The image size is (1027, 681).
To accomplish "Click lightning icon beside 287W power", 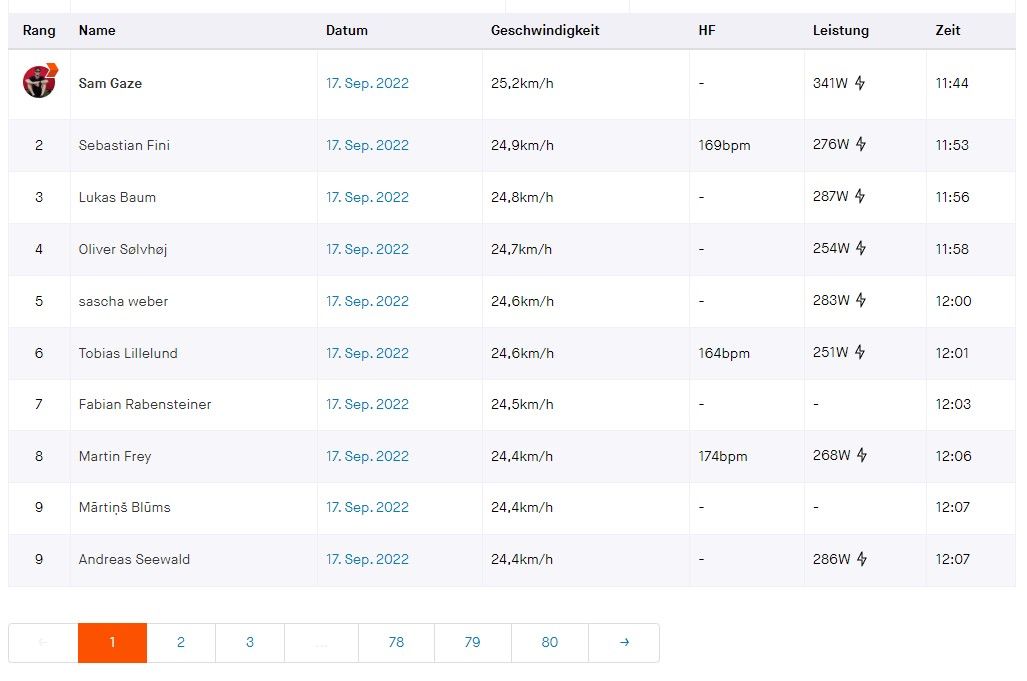I will pyautogui.click(x=860, y=197).
